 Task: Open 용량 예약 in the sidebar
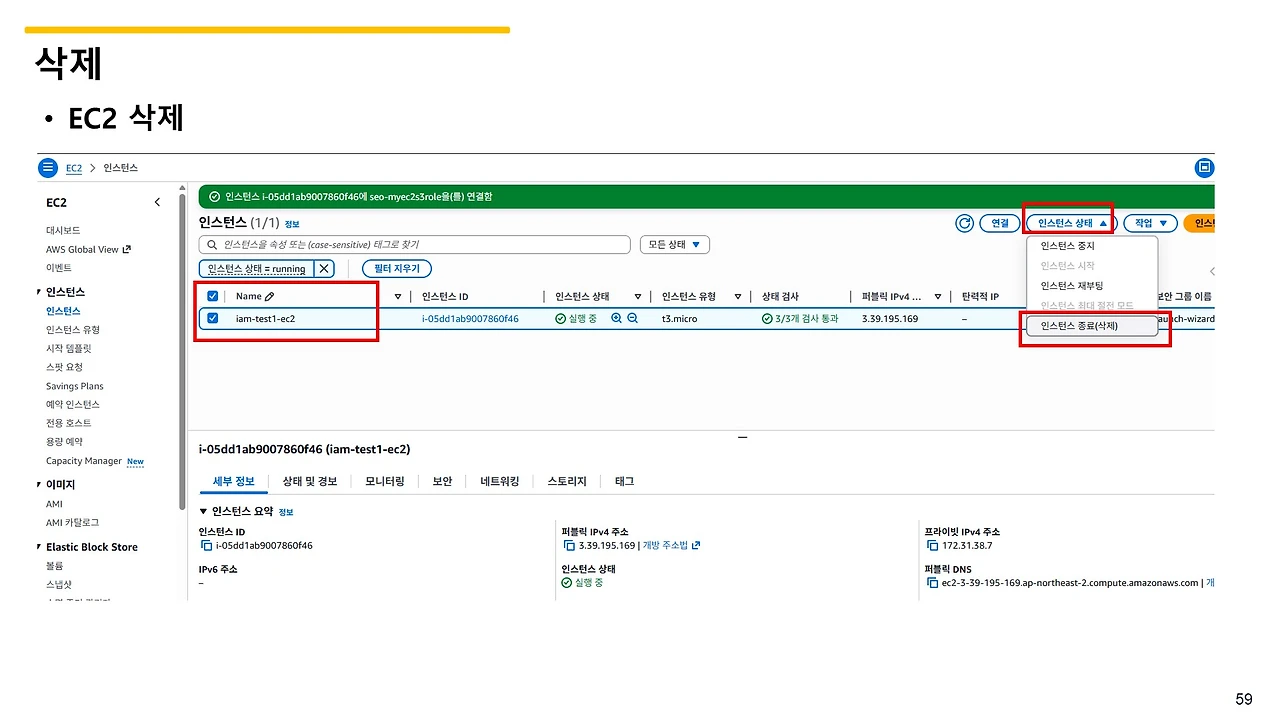coord(64,441)
